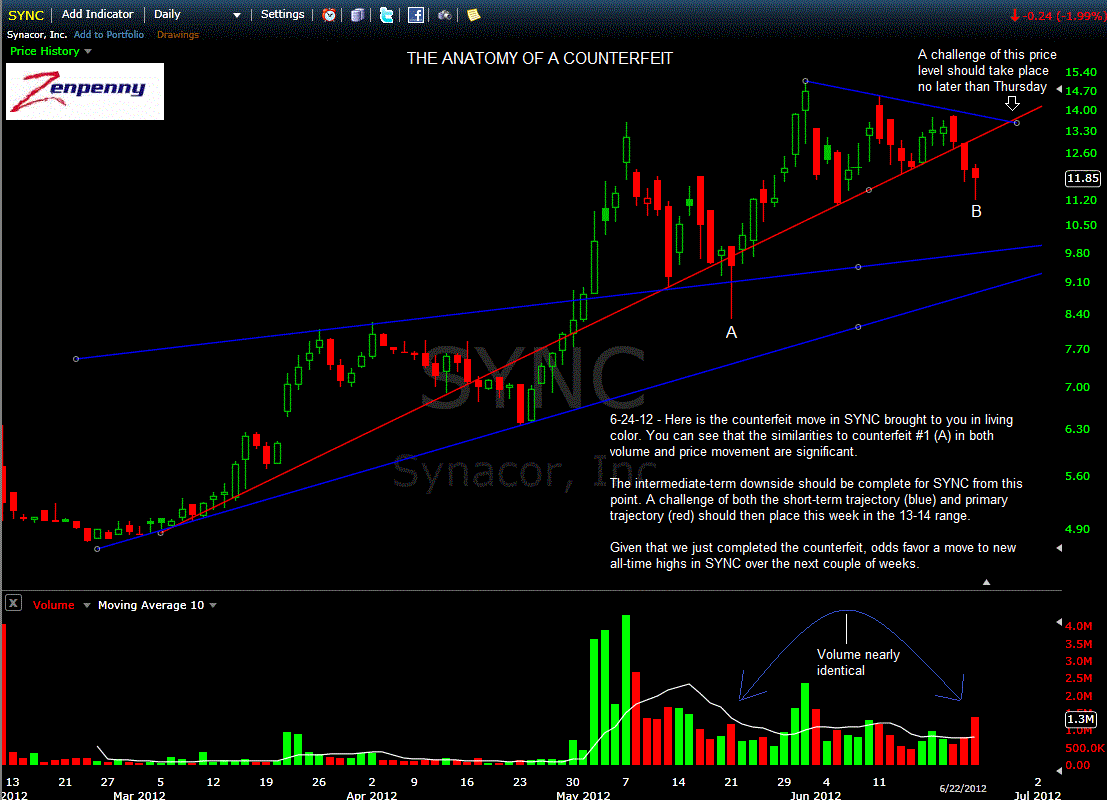The image size is (1107, 800).
Task: Open the alarm clock alert icon
Action: tap(329, 15)
